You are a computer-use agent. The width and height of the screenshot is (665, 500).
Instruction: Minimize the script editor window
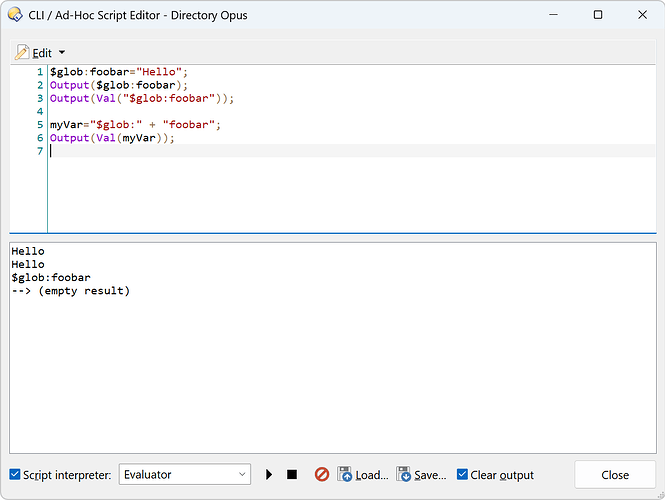coord(553,15)
